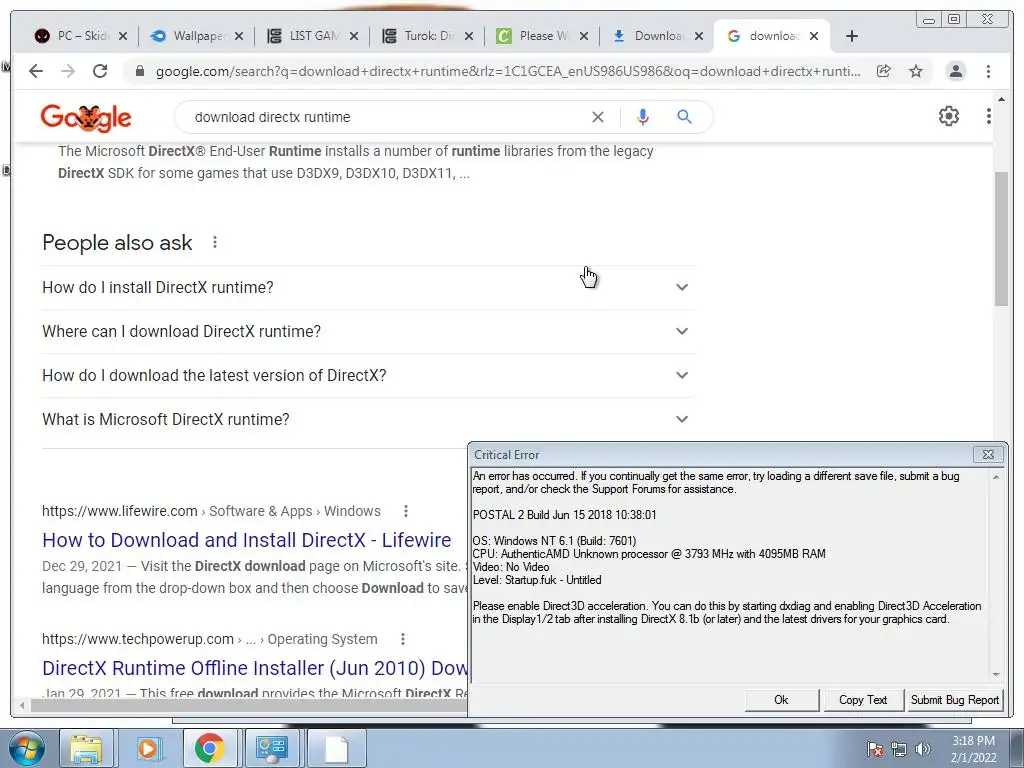The image size is (1024, 768).
Task: Bookmark this page with the star
Action: point(916,71)
